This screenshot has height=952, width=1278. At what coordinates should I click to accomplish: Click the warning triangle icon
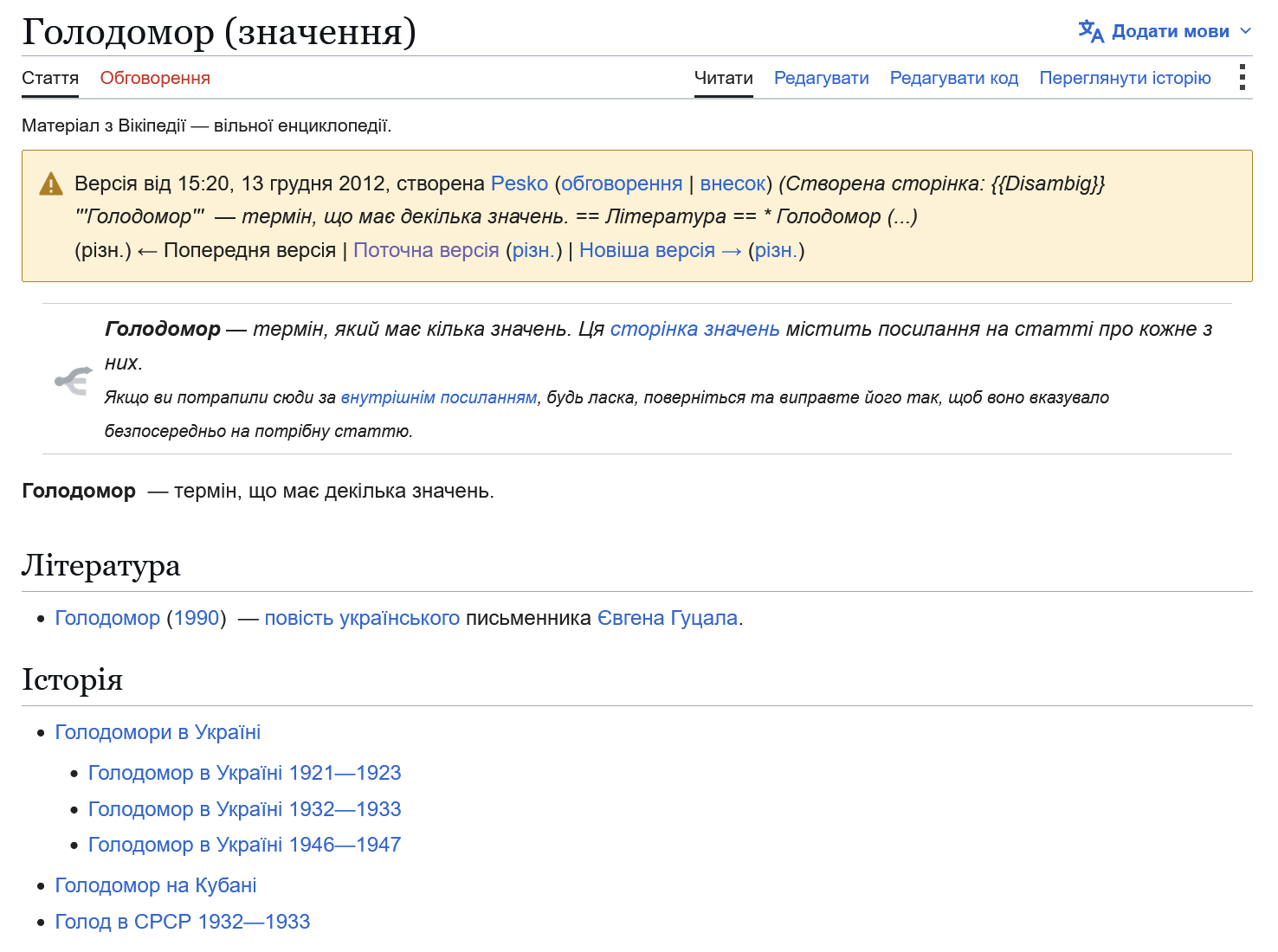pos(51,183)
